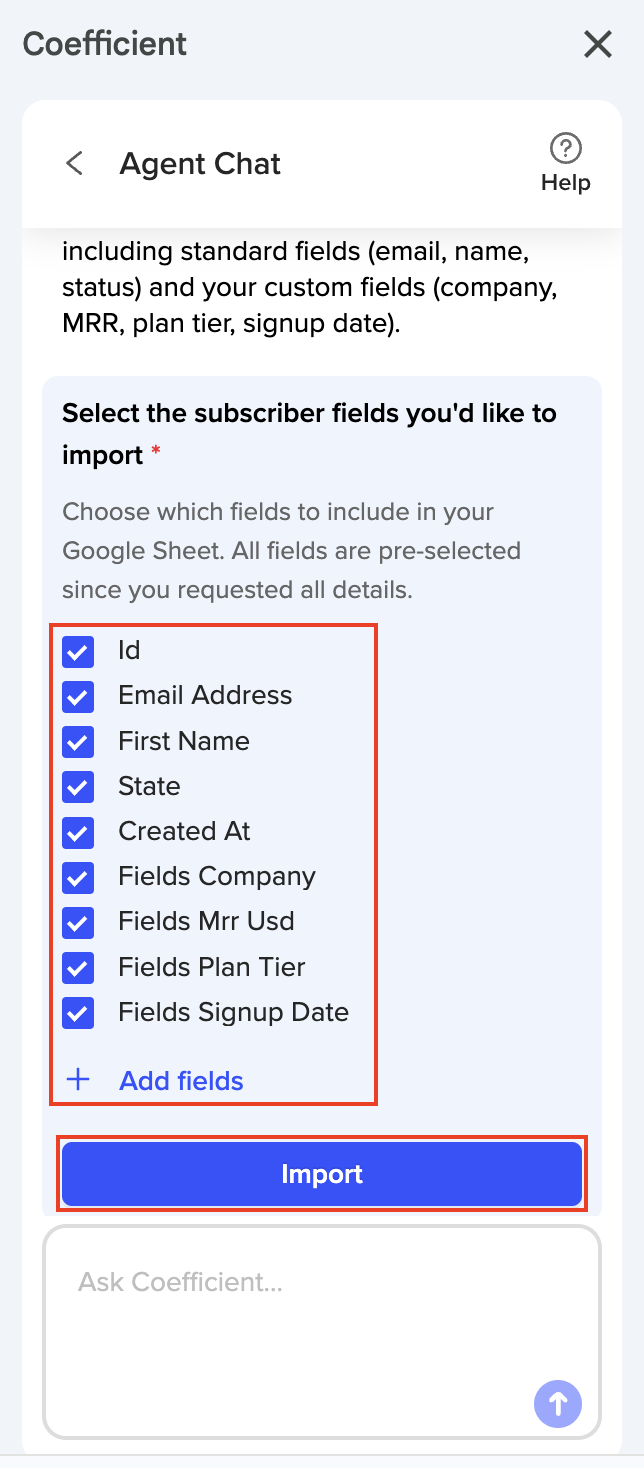Click the Help label text

point(566,183)
